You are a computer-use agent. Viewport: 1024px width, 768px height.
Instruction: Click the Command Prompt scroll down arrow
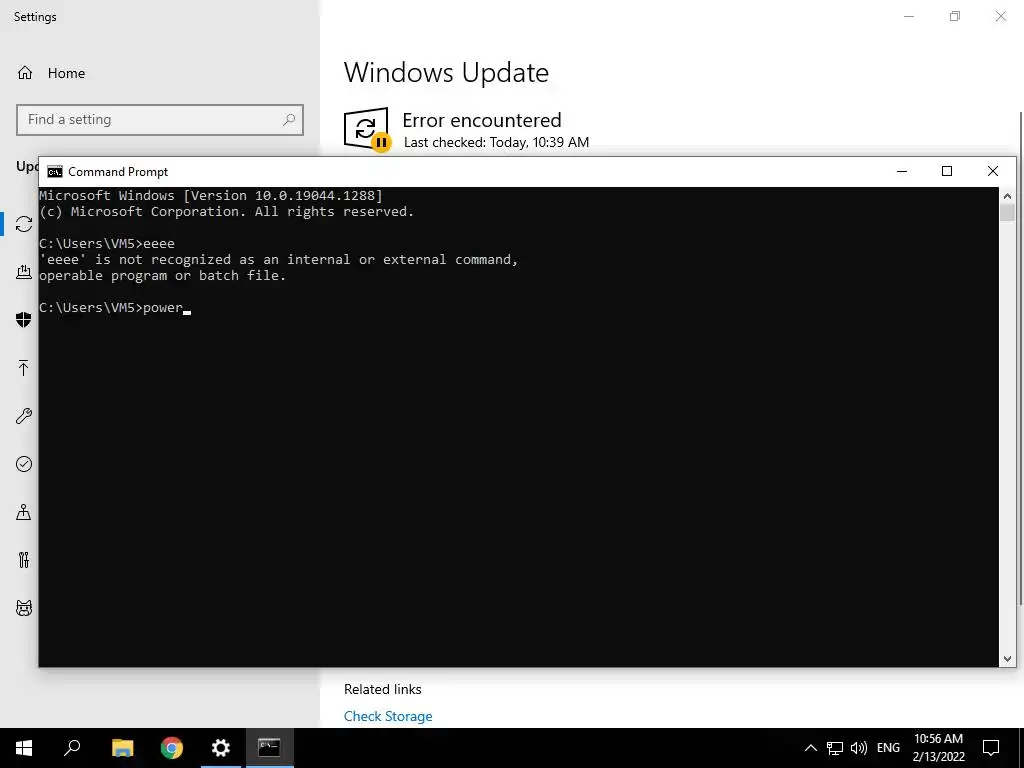[x=1007, y=659]
